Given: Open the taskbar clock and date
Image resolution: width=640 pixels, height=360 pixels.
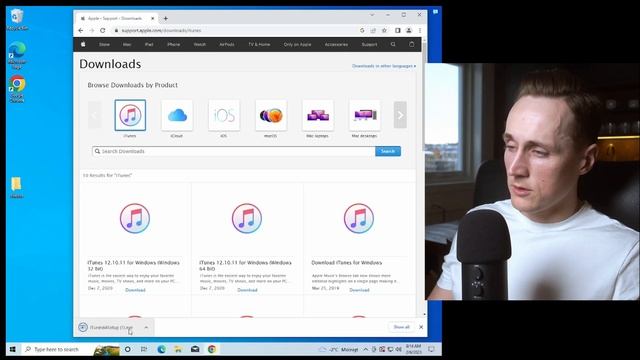Looking at the screenshot, I should click(x=413, y=349).
